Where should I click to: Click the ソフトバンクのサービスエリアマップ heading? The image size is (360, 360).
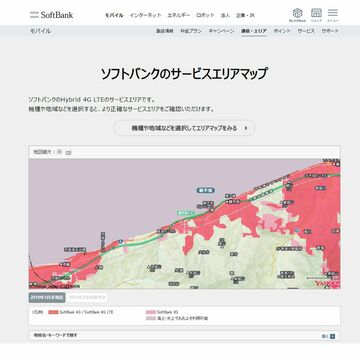coord(184,74)
